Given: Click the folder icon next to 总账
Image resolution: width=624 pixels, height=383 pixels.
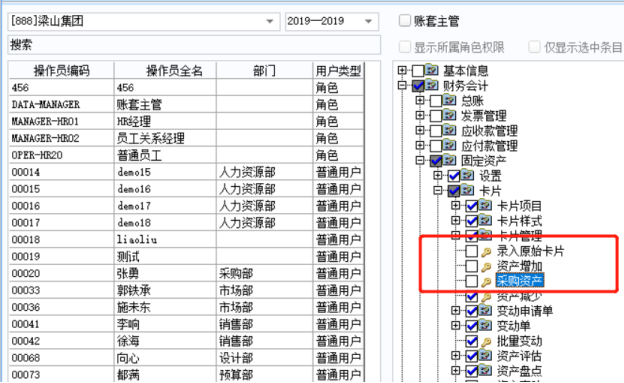Looking at the screenshot, I should pyautogui.click(x=450, y=100).
